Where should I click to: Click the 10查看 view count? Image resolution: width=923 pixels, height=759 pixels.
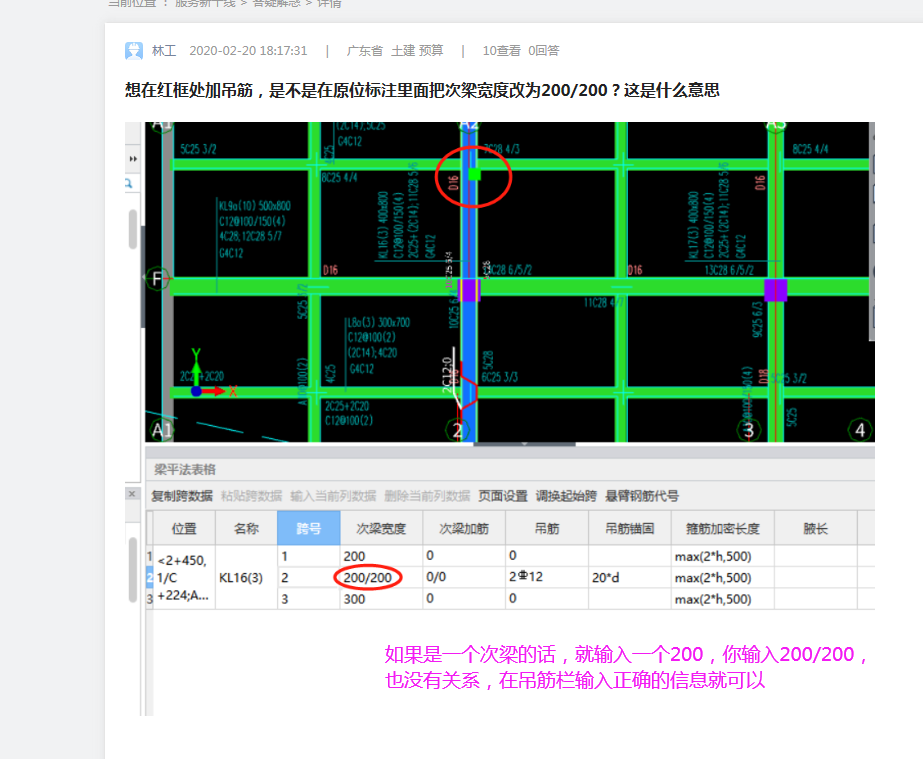point(502,51)
